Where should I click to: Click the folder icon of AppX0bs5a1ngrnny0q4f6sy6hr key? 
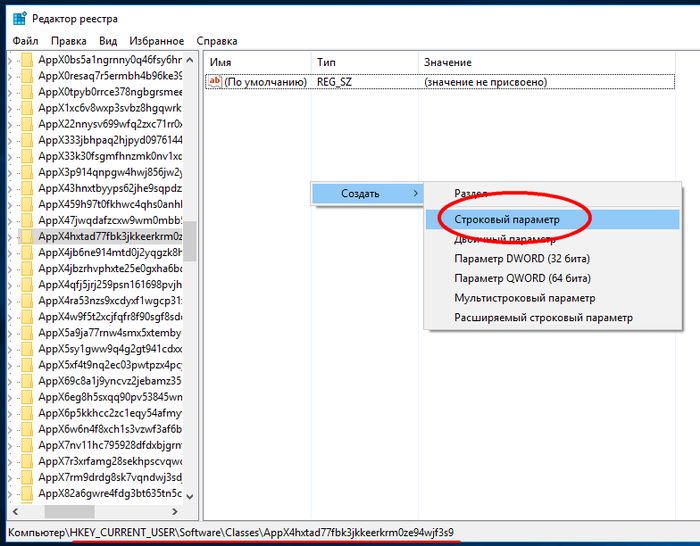pyautogui.click(x=26, y=60)
